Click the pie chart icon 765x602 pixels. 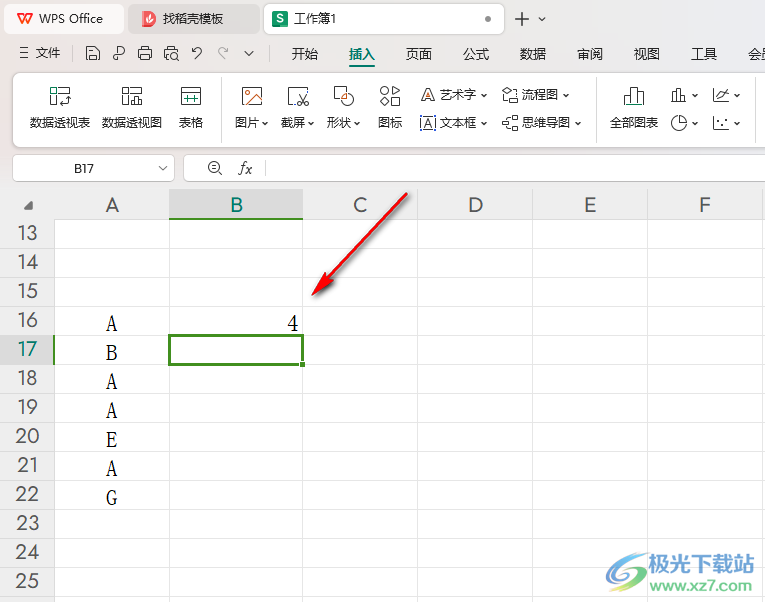coord(679,123)
